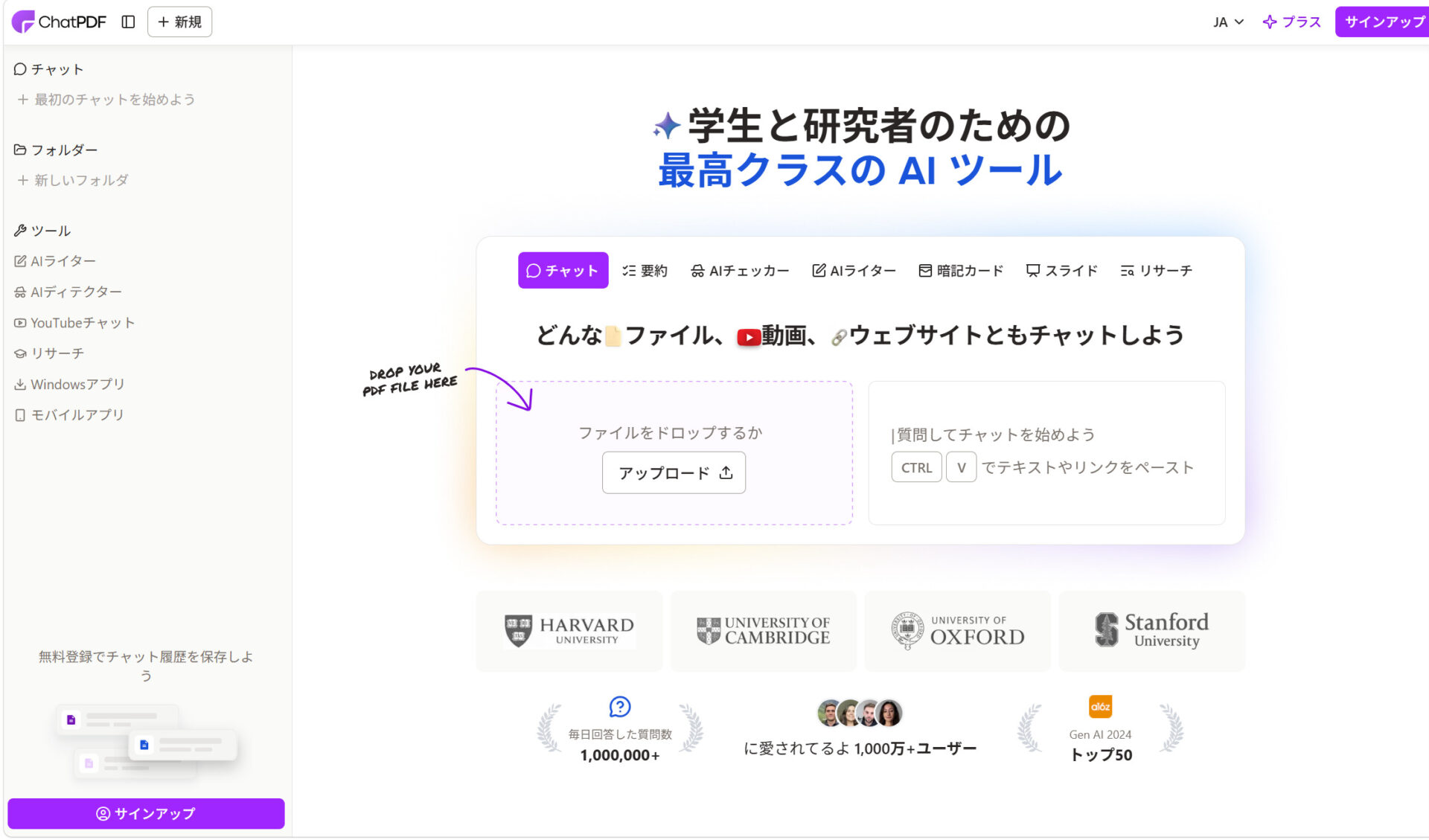Click the Stanford University logo card
The width and height of the screenshot is (1429, 840).
click(1152, 631)
